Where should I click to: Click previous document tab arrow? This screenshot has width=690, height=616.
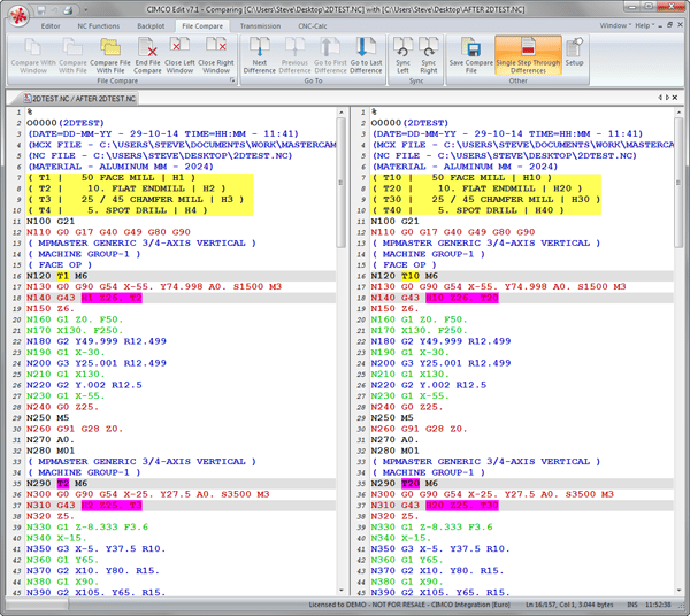(x=660, y=97)
